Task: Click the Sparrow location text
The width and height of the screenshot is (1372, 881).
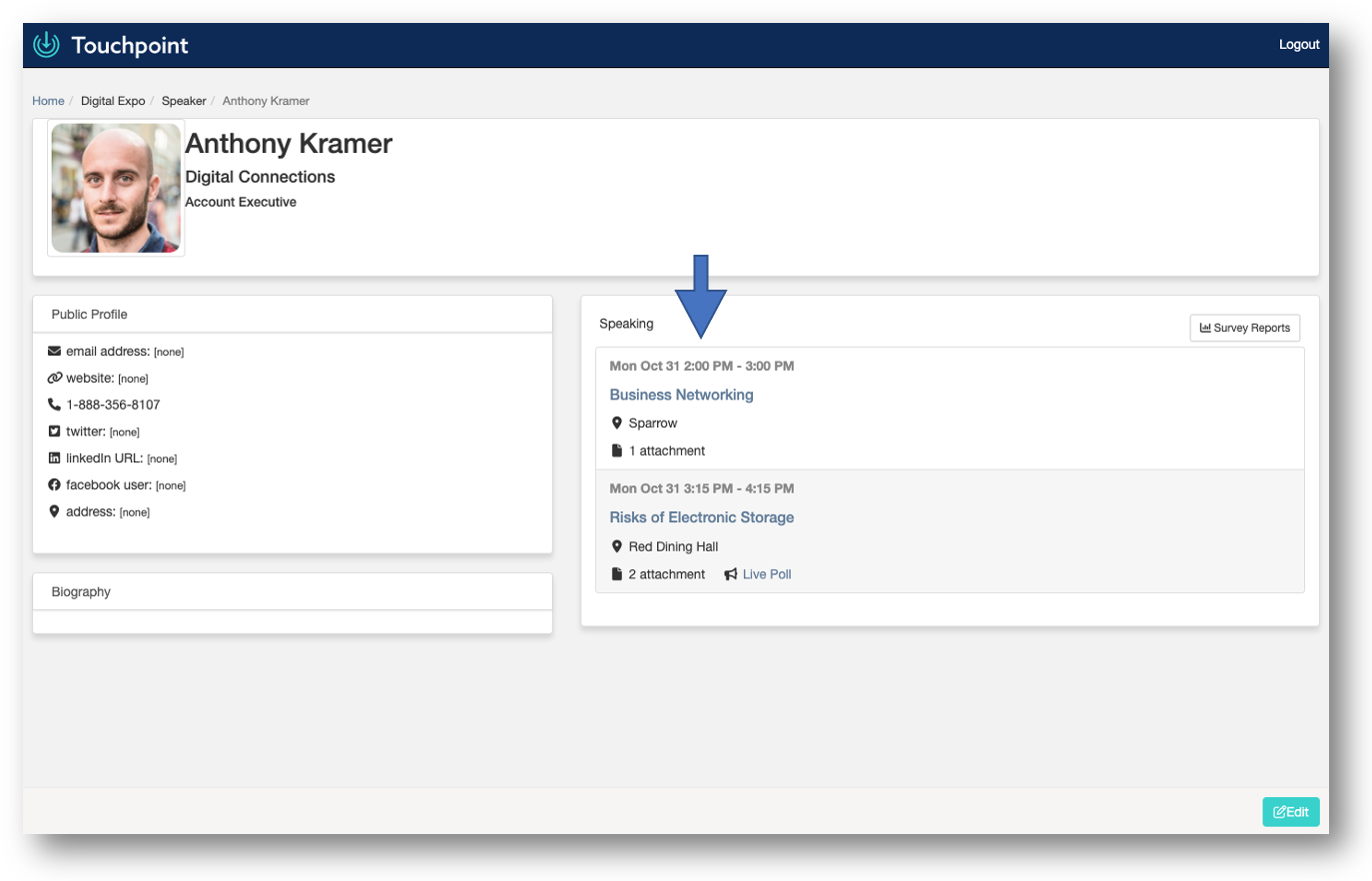Action: tap(653, 424)
